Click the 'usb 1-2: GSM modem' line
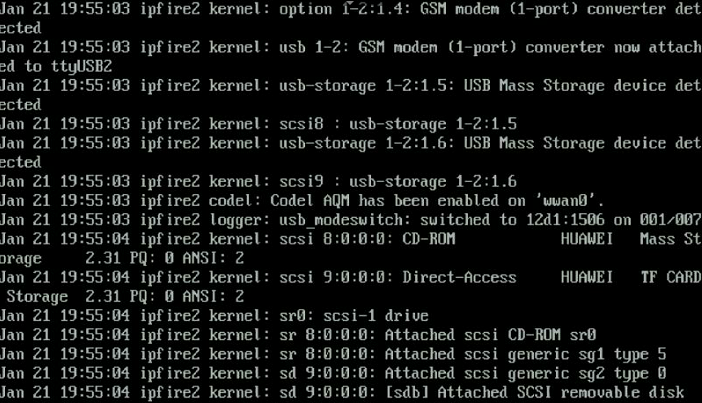Screen dimensions: 702x403 (351, 47)
